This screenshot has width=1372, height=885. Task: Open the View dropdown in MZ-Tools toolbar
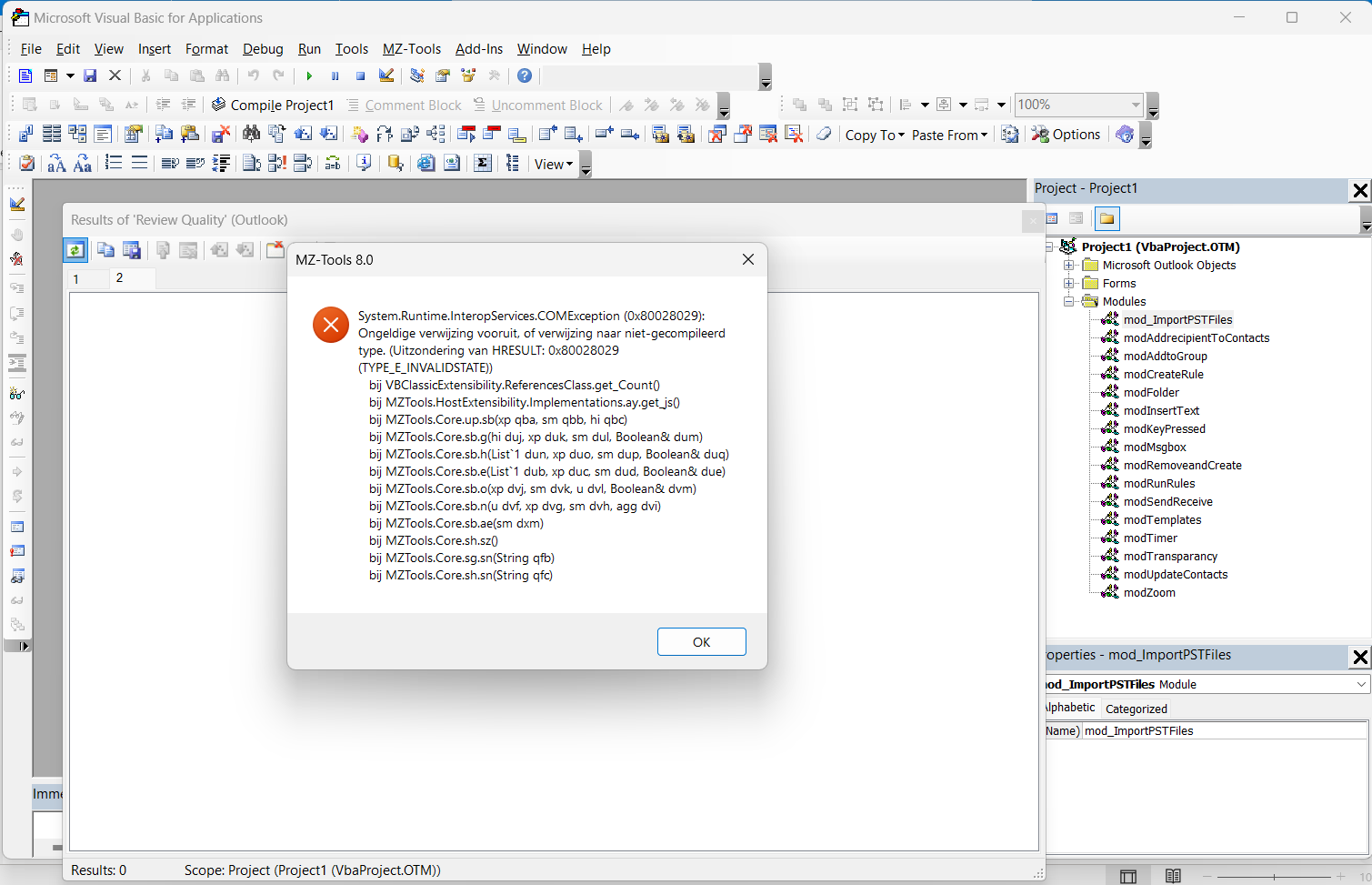(x=554, y=164)
